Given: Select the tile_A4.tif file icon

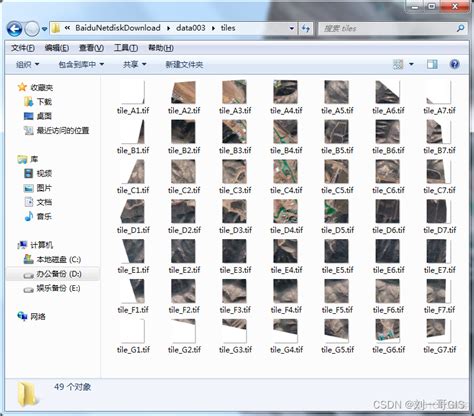Looking at the screenshot, I should tap(285, 92).
